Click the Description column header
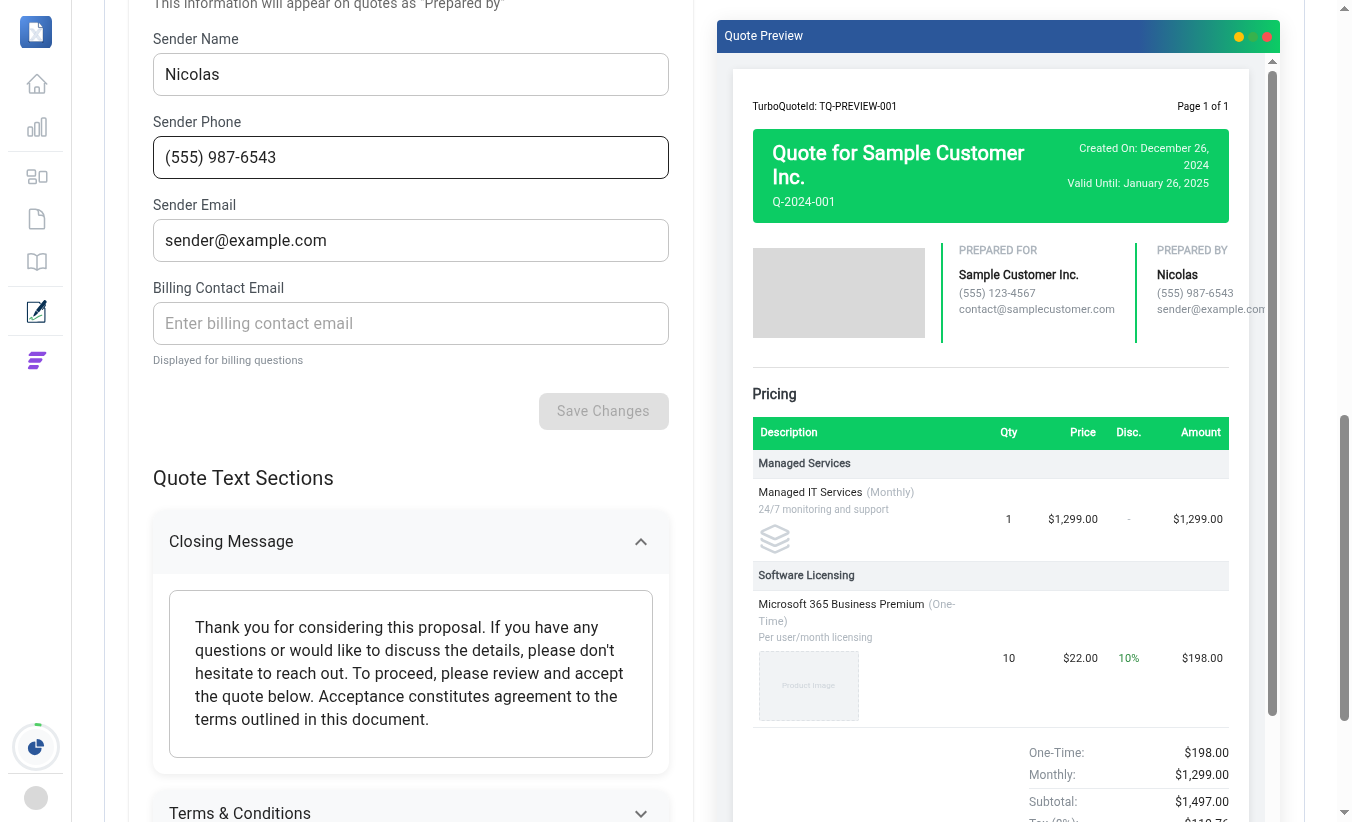Screen dimensions: 1352x822 pos(789,433)
